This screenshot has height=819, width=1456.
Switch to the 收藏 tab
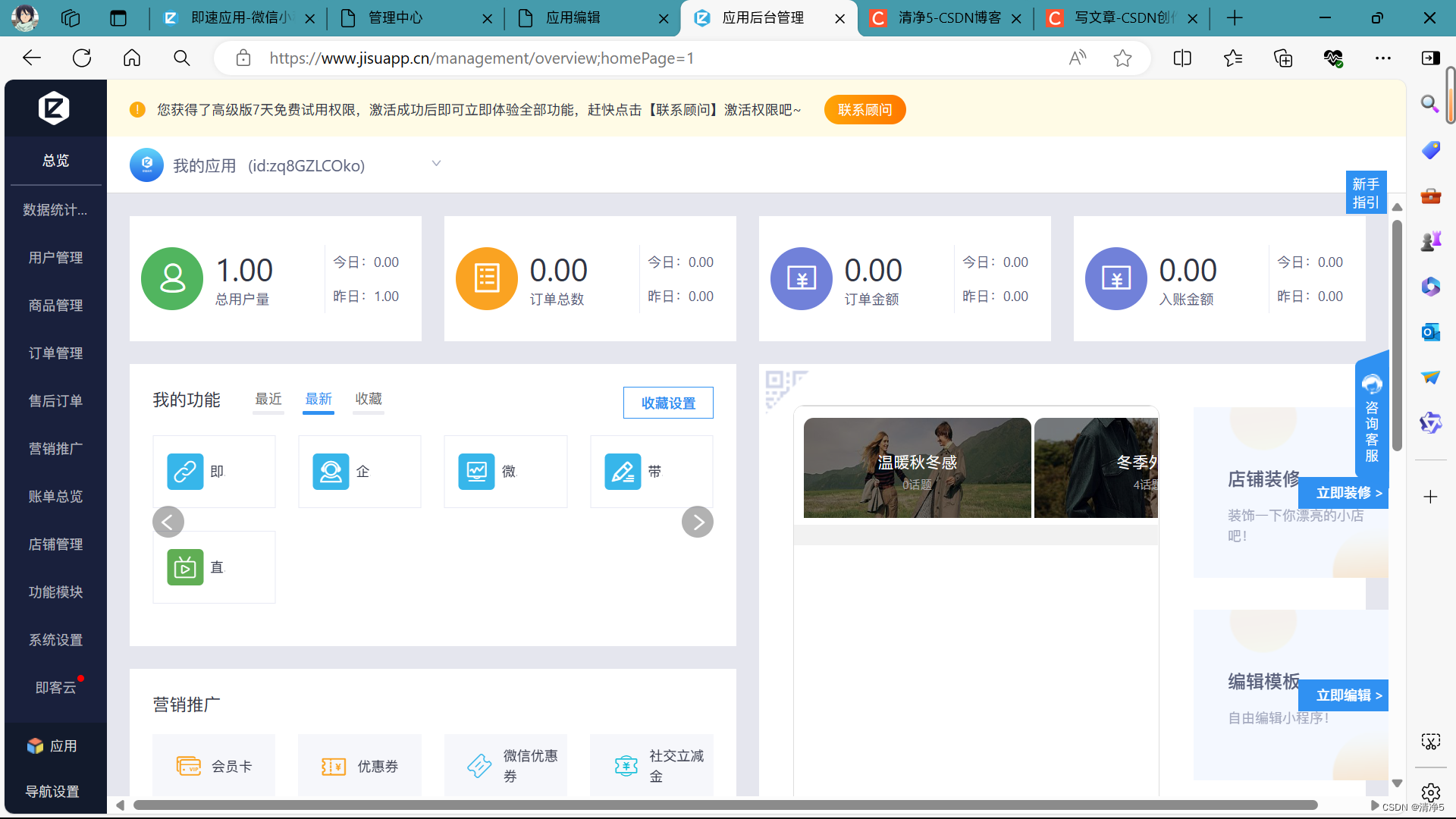(x=369, y=399)
